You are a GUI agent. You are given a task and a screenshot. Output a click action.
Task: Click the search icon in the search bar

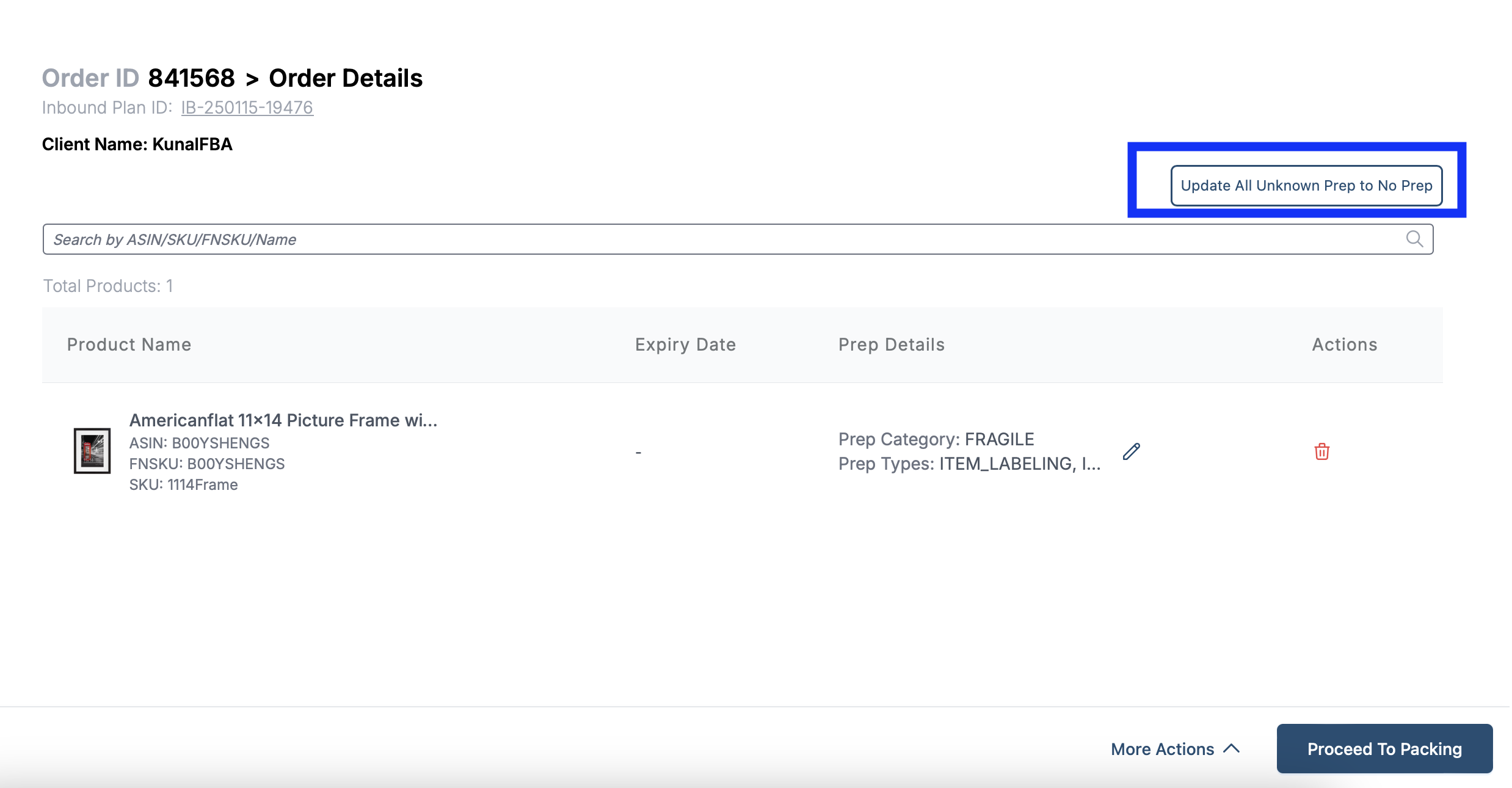click(1415, 239)
